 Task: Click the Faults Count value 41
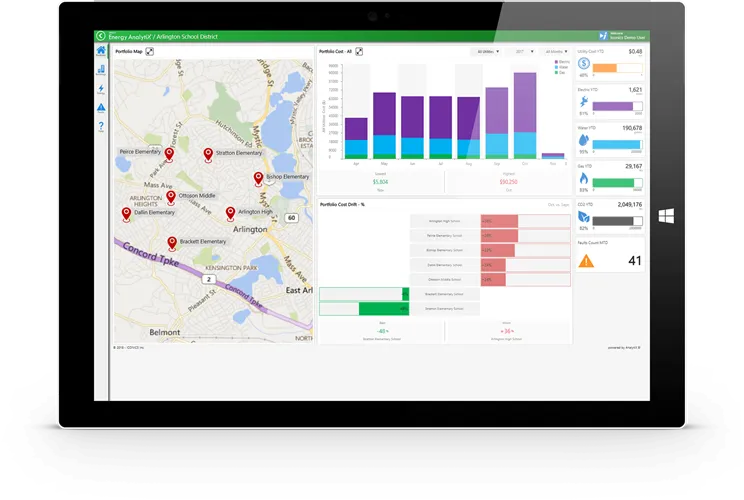pyautogui.click(x=634, y=260)
